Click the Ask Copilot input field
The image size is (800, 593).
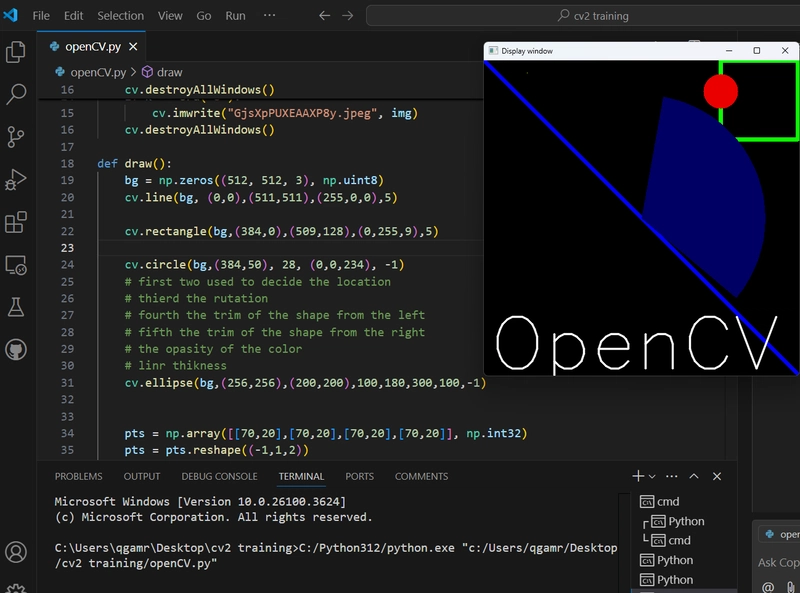click(779, 562)
